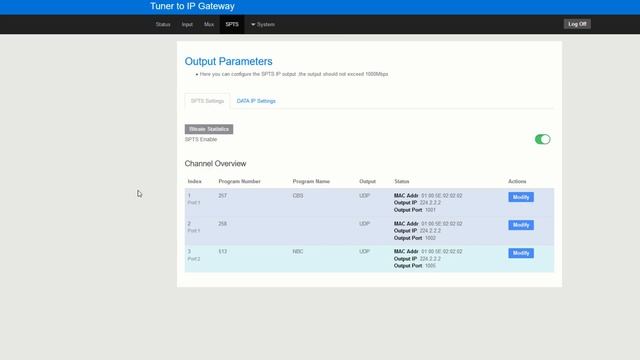Click the Output Parameters heading
Screen dimensions: 640x360
tap(228, 61)
